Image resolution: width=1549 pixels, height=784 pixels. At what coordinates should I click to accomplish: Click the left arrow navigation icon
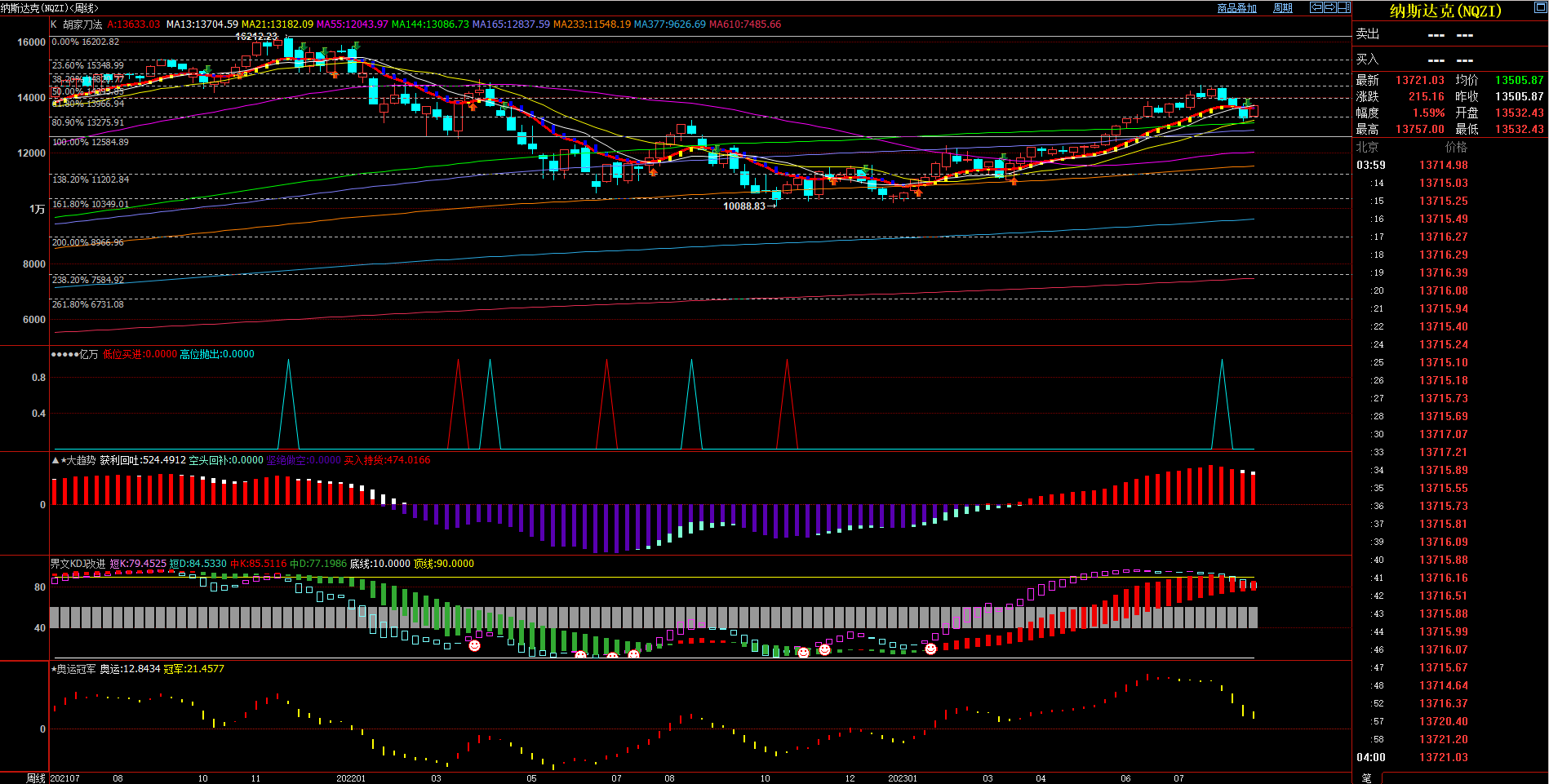(x=1316, y=7)
